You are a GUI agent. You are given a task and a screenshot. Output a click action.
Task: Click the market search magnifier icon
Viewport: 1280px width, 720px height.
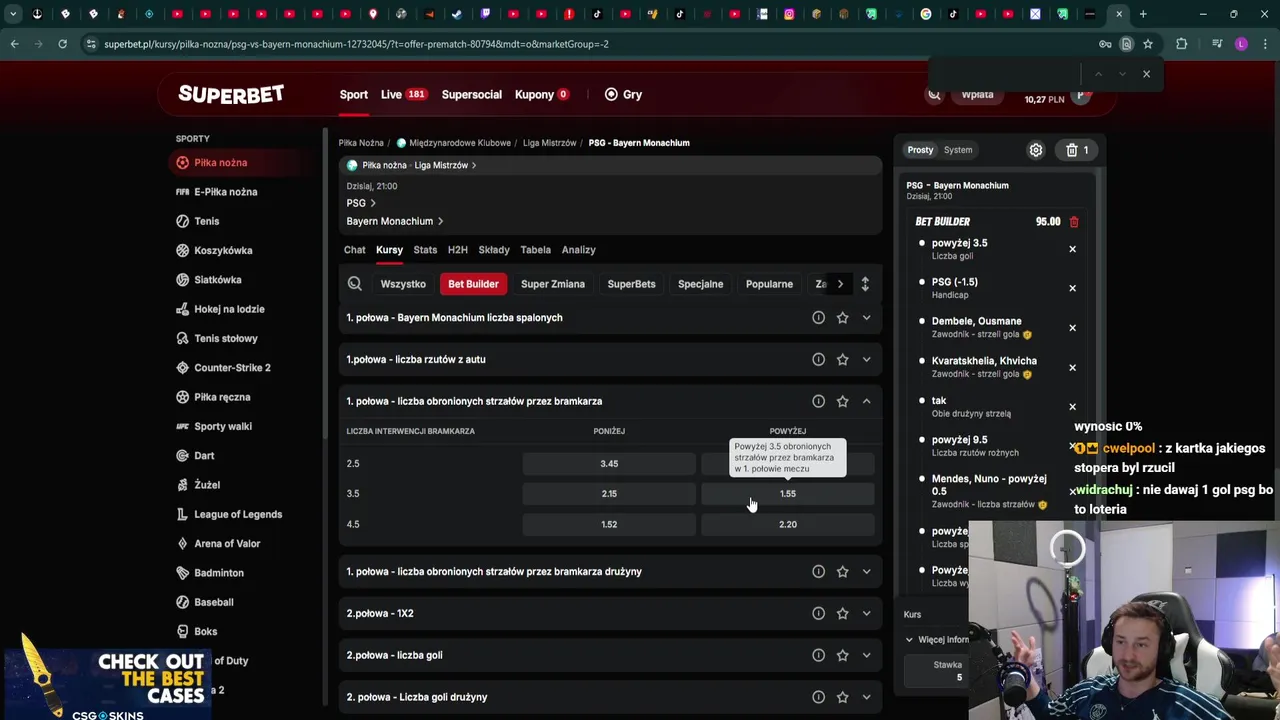click(354, 284)
